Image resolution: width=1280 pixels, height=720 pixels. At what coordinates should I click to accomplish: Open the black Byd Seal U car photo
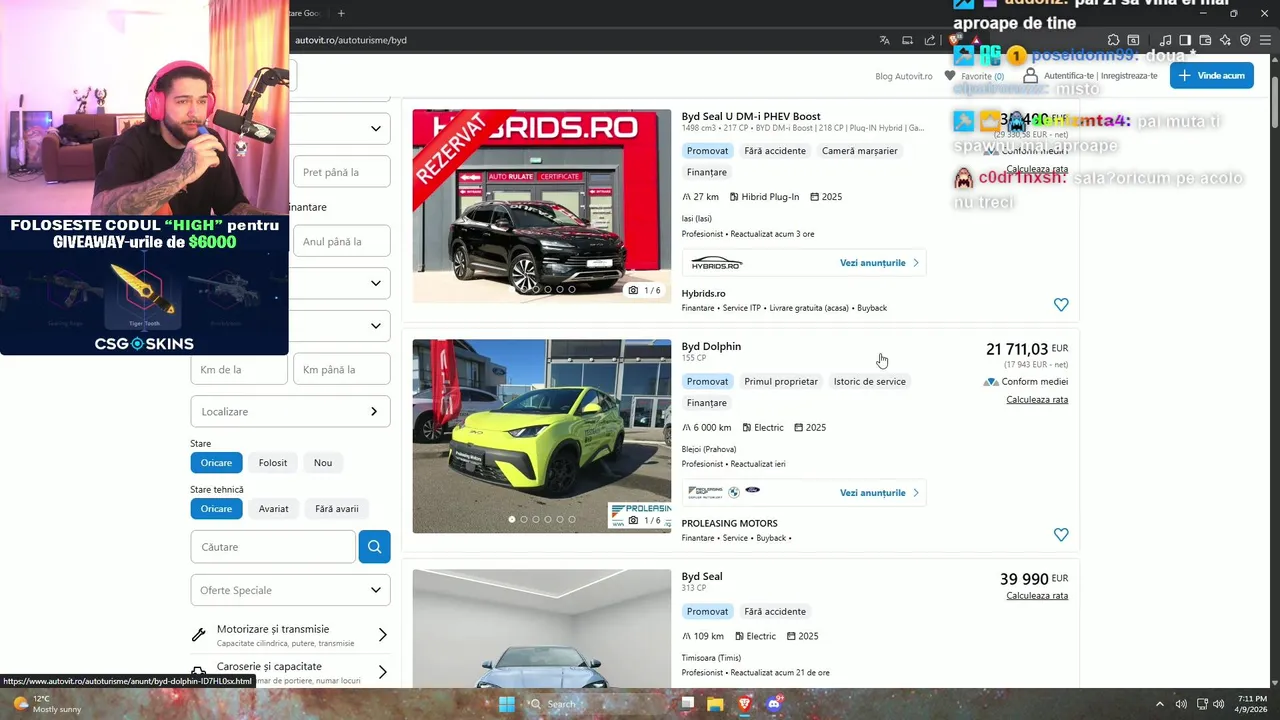pos(542,206)
